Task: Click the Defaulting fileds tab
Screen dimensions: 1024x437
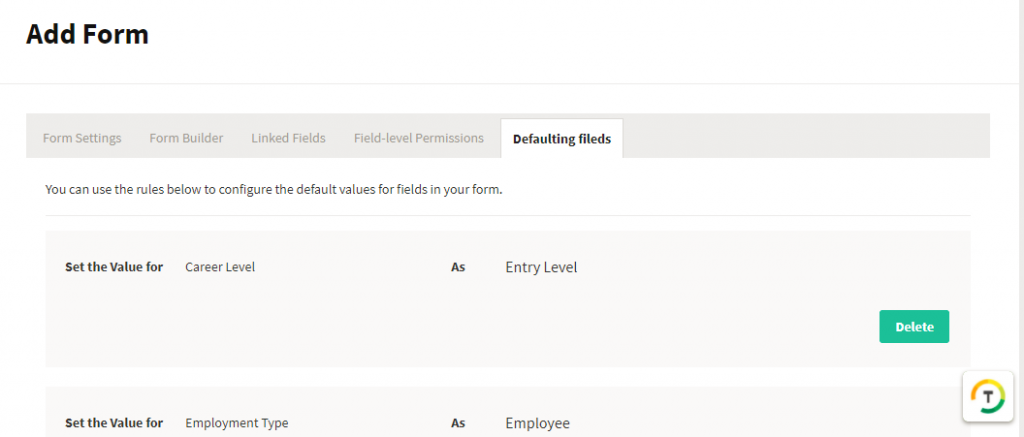Action: pyautogui.click(x=562, y=138)
